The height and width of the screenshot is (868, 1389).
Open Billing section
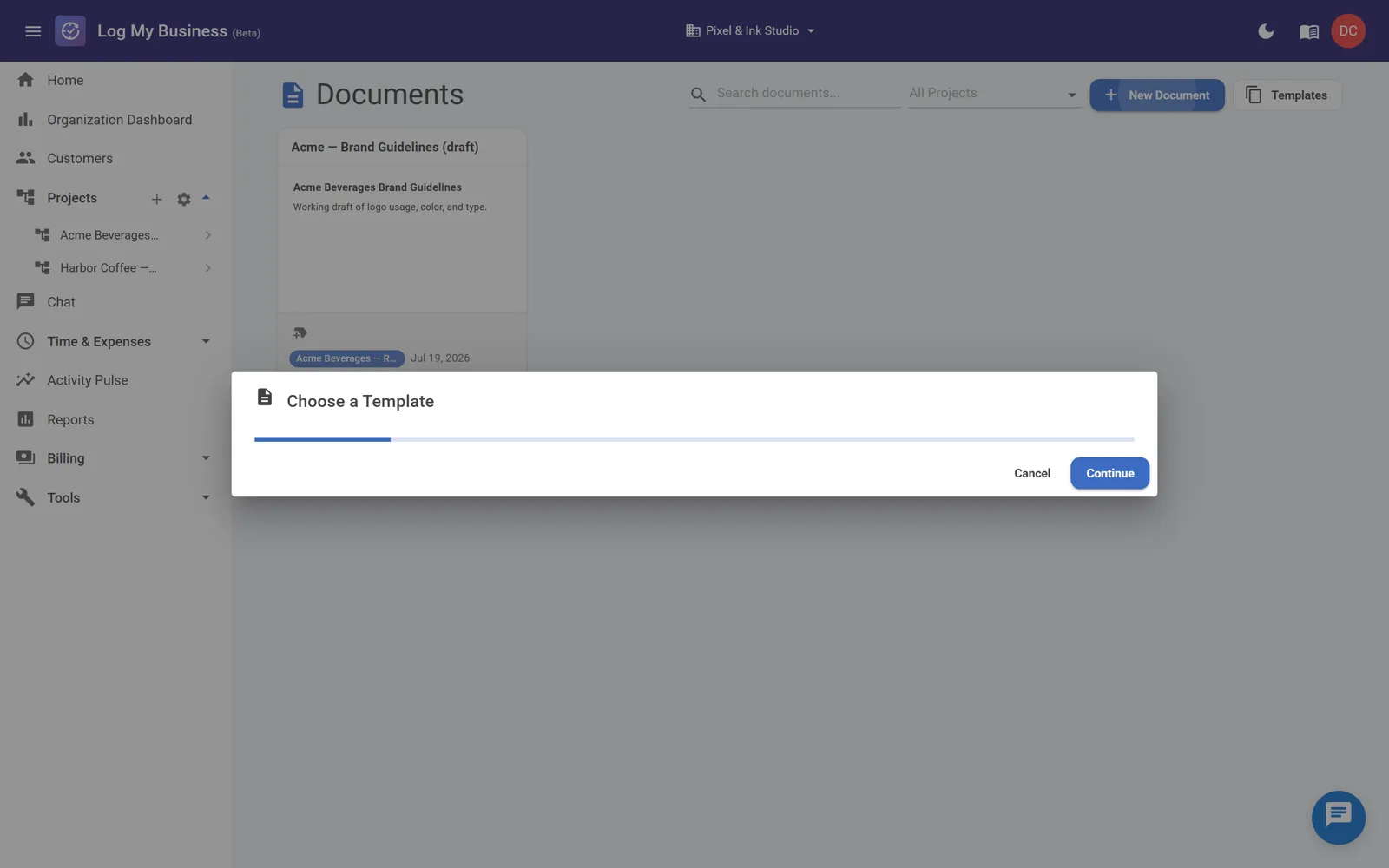coord(66,458)
